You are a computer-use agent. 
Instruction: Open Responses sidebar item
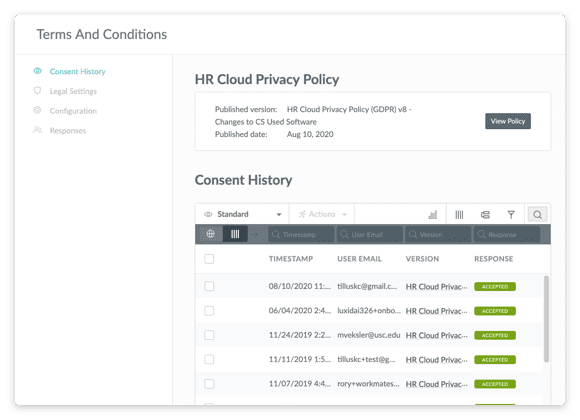68,131
